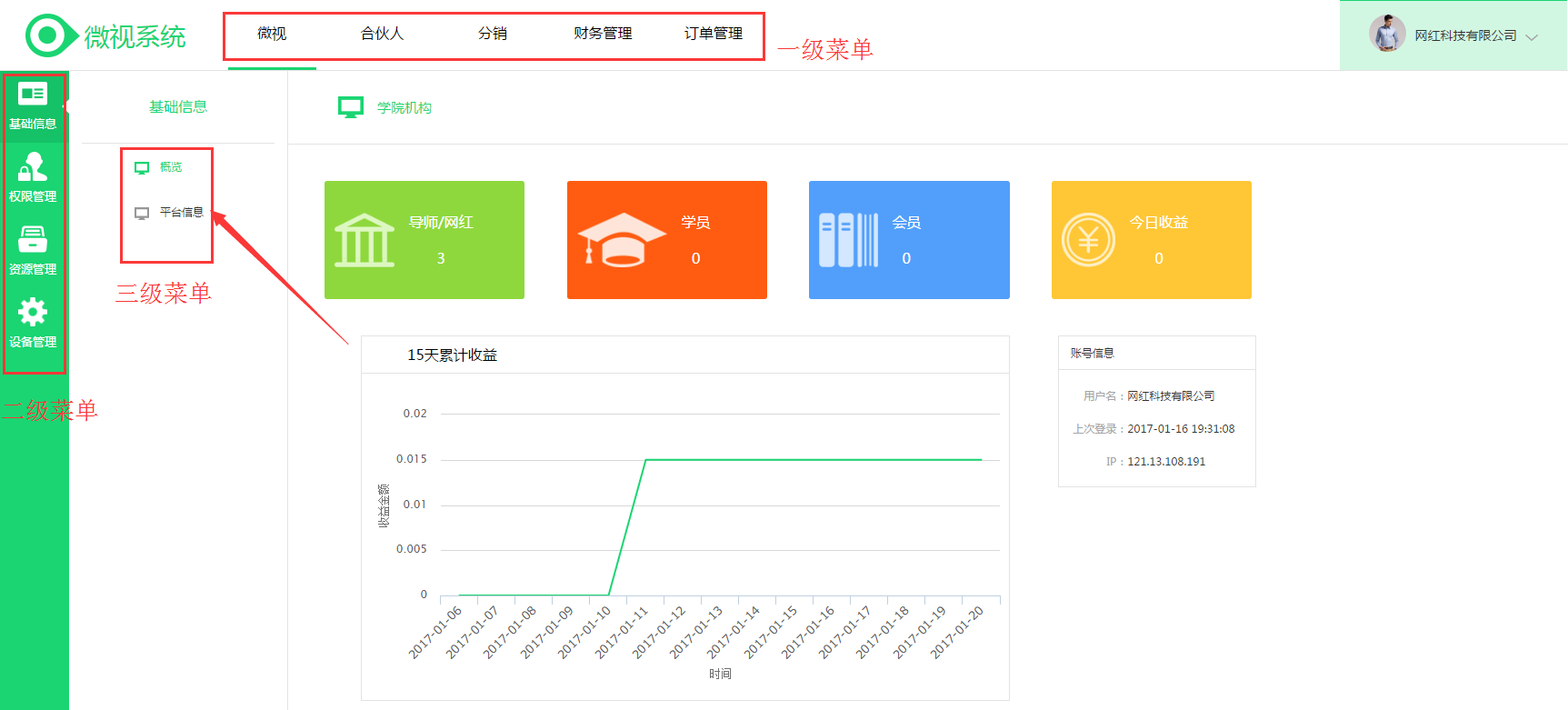Open the yellow 今日收益 stat card
This screenshot has width=1568, height=710.
coord(1152,240)
